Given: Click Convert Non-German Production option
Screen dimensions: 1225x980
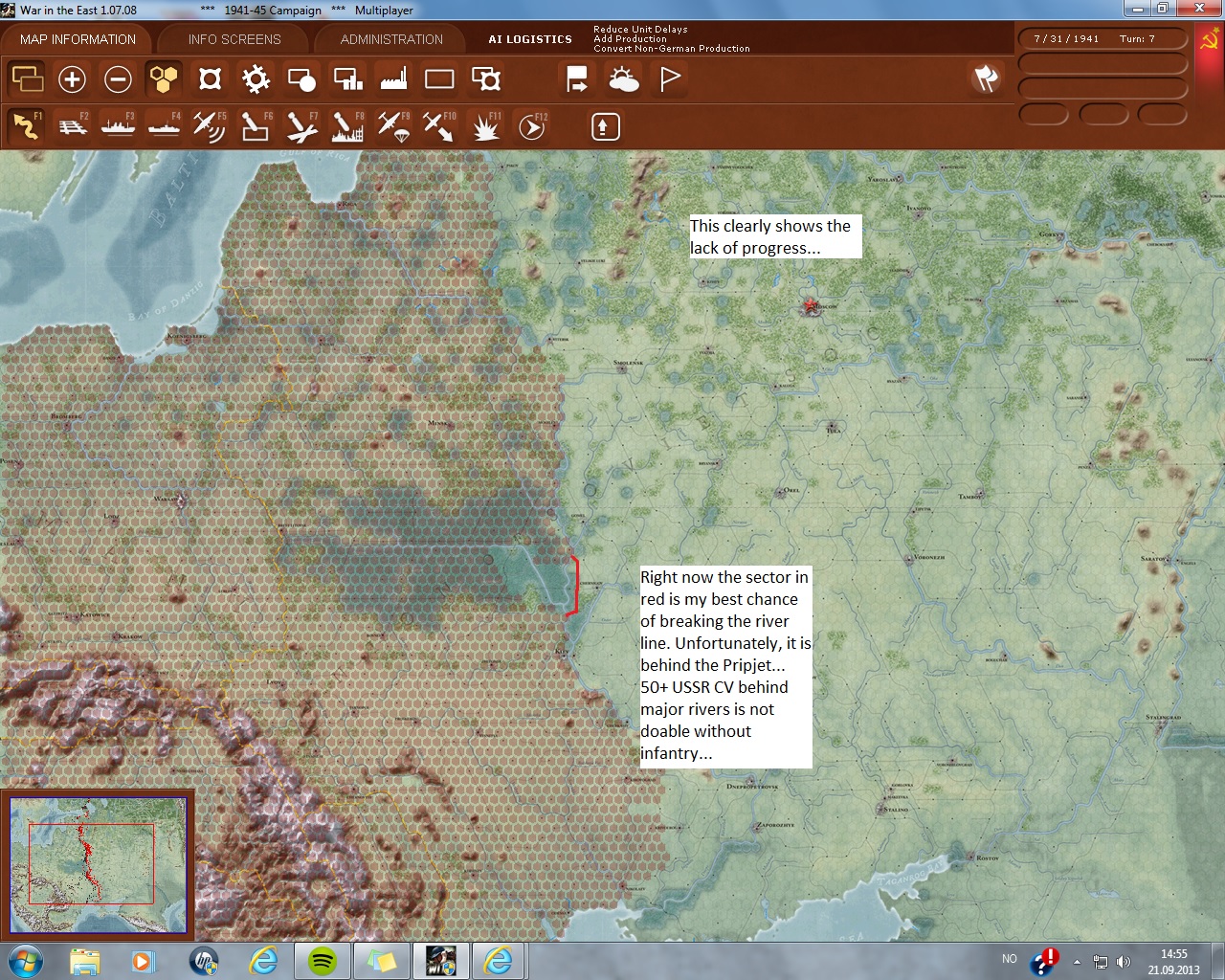Looking at the screenshot, I should click(671, 49).
